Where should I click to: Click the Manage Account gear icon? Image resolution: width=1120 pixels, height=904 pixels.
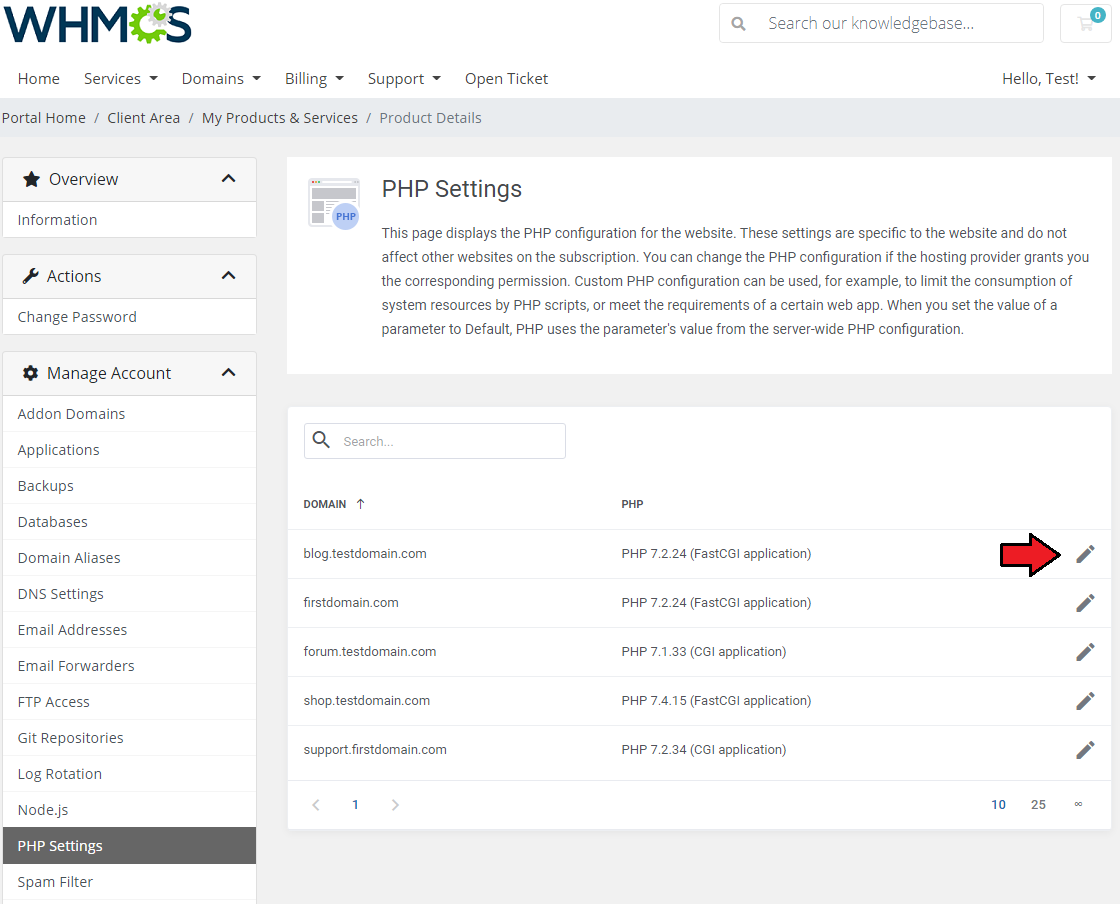30,373
